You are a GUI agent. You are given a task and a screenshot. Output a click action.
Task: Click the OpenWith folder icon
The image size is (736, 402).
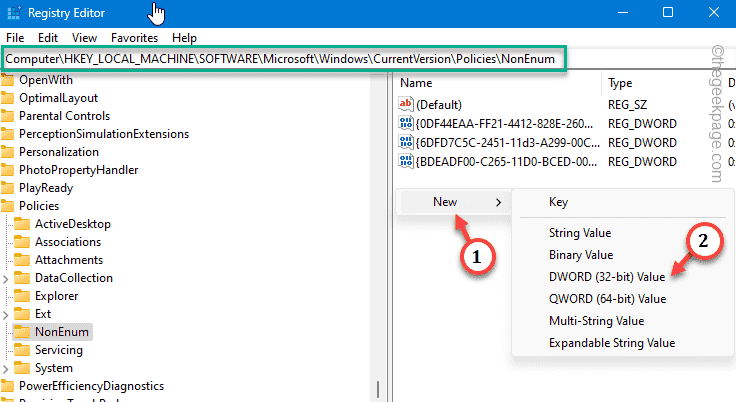7,80
